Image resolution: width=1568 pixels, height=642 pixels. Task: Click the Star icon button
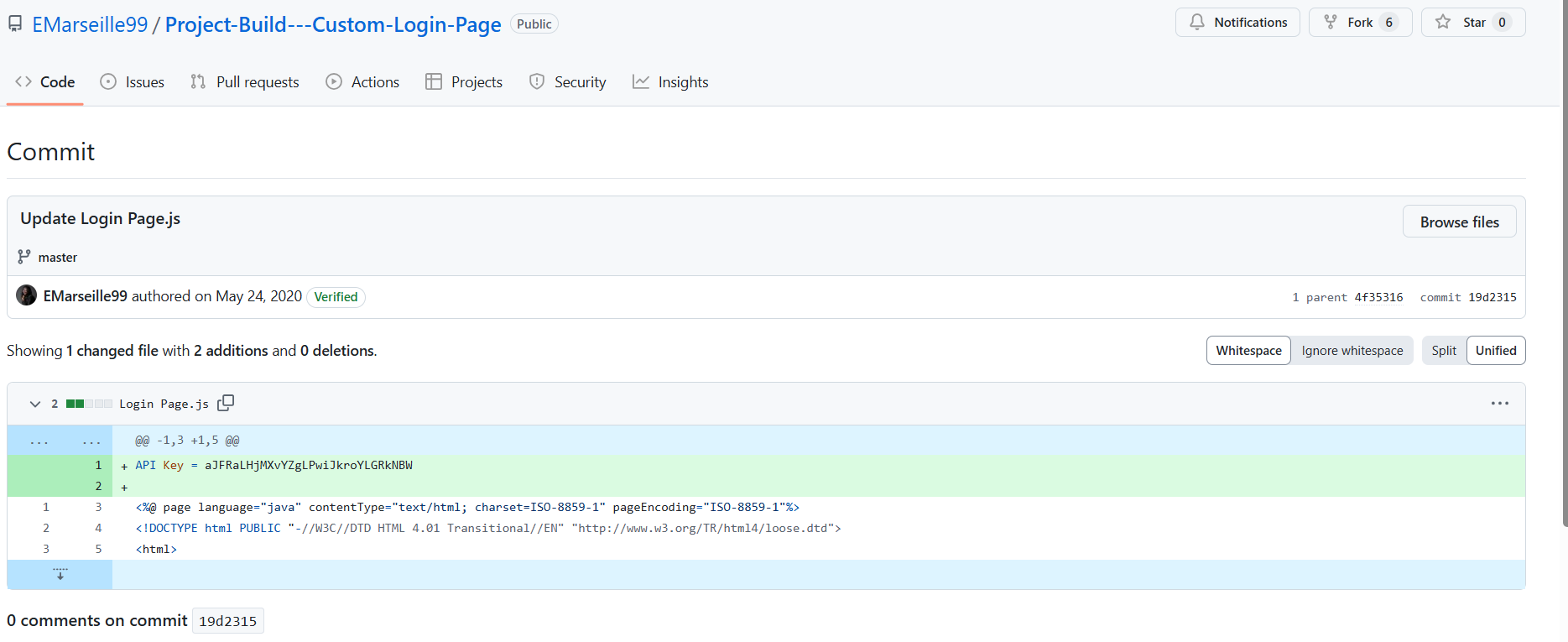1443,22
